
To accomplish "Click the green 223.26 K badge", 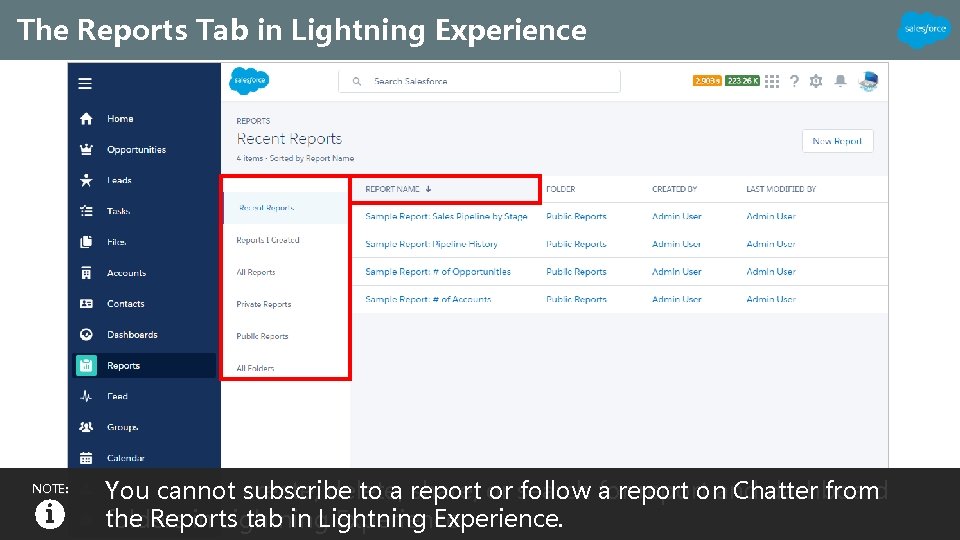I will [x=743, y=81].
